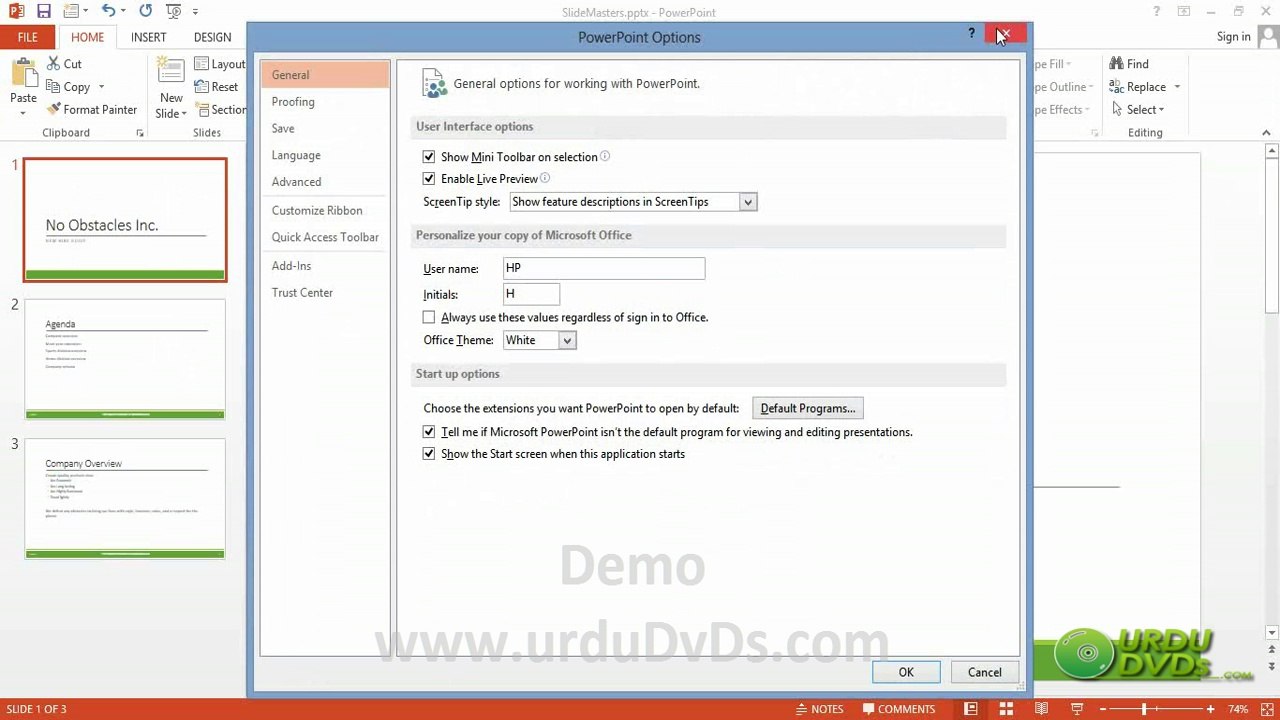
Task: Click the user avatar icon next to Sign in
Action: click(x=1268, y=36)
